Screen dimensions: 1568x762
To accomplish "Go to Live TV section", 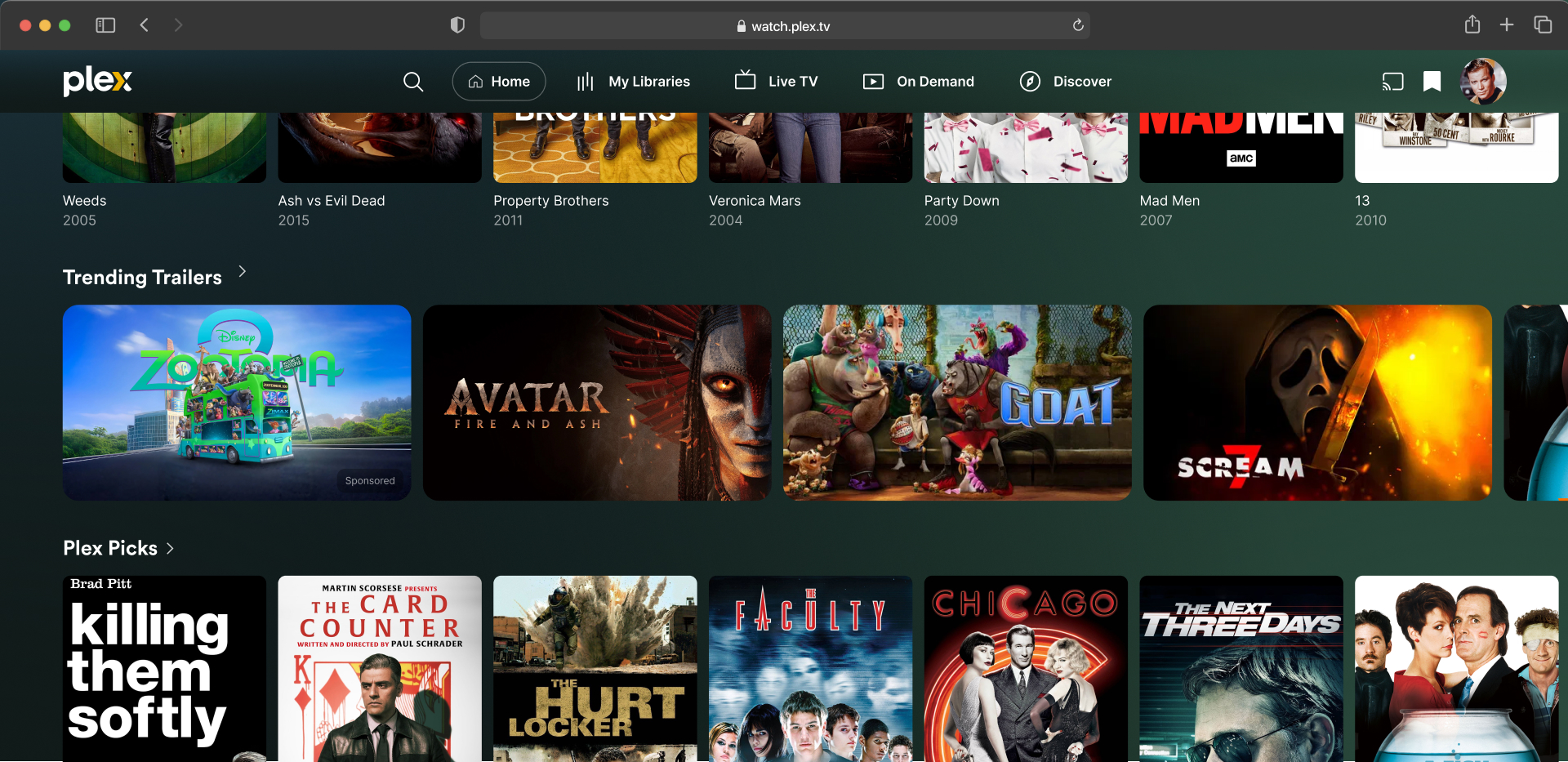I will click(x=777, y=81).
